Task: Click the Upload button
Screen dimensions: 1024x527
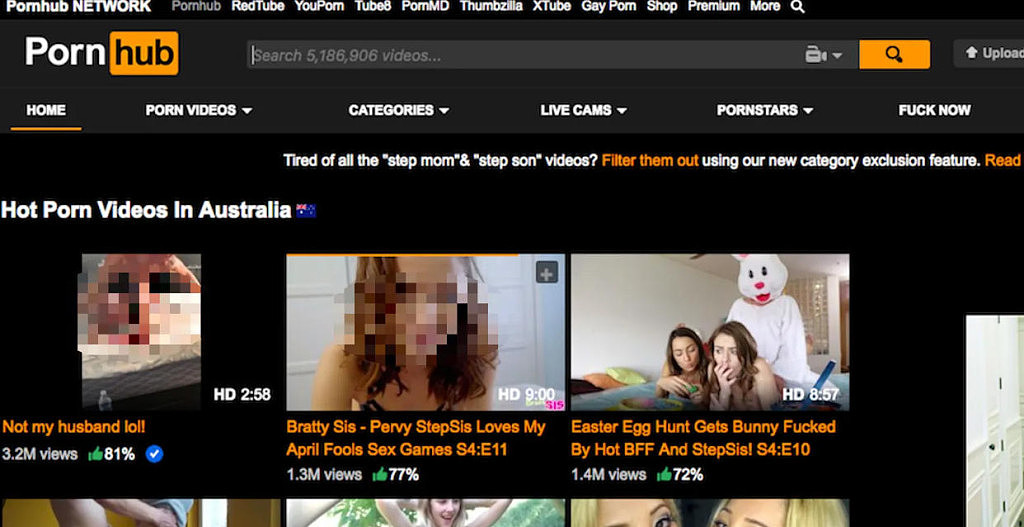Action: click(989, 54)
